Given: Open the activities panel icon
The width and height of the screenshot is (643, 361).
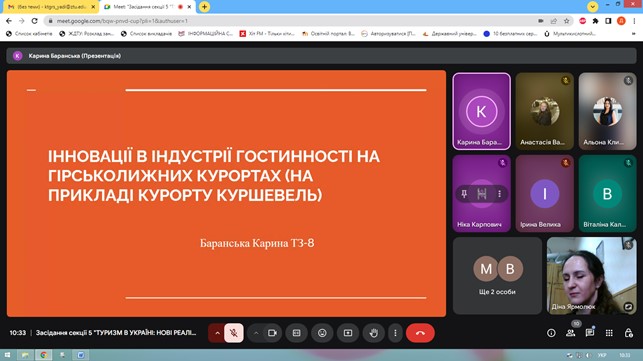Looking at the screenshot, I should click(609, 333).
